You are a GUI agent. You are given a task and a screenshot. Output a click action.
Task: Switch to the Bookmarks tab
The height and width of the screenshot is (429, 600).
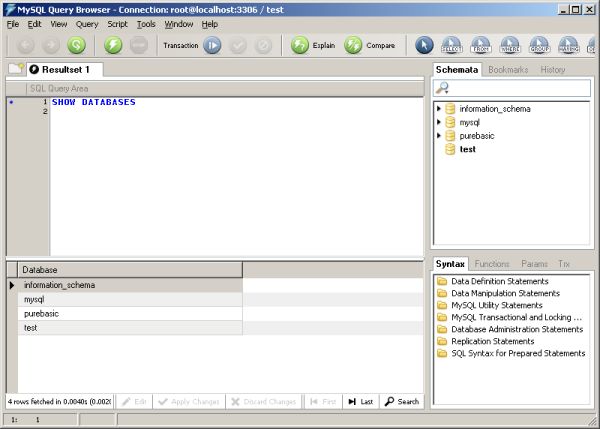(508, 70)
